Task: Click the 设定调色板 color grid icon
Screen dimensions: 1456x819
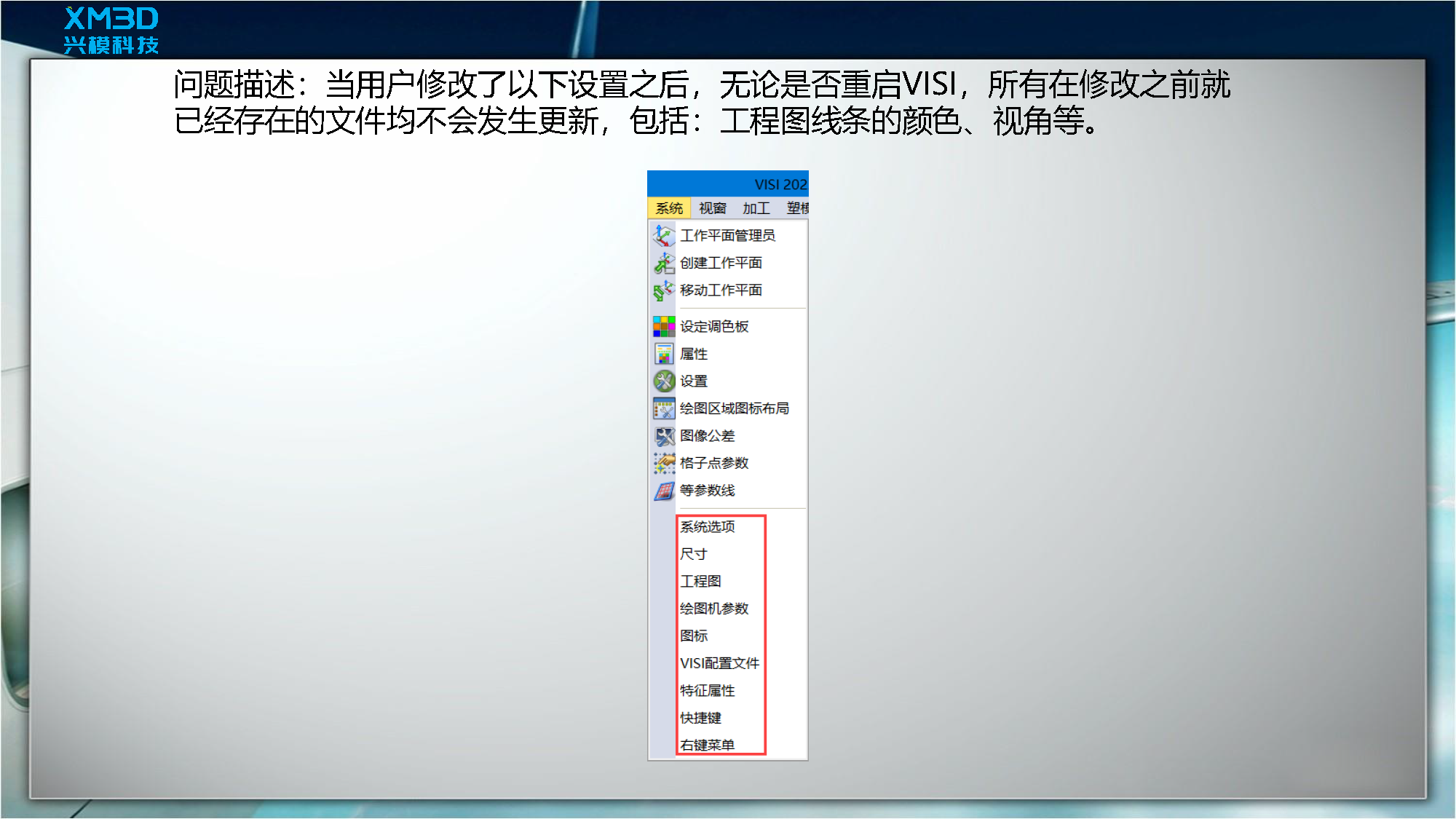Action: pos(663,326)
